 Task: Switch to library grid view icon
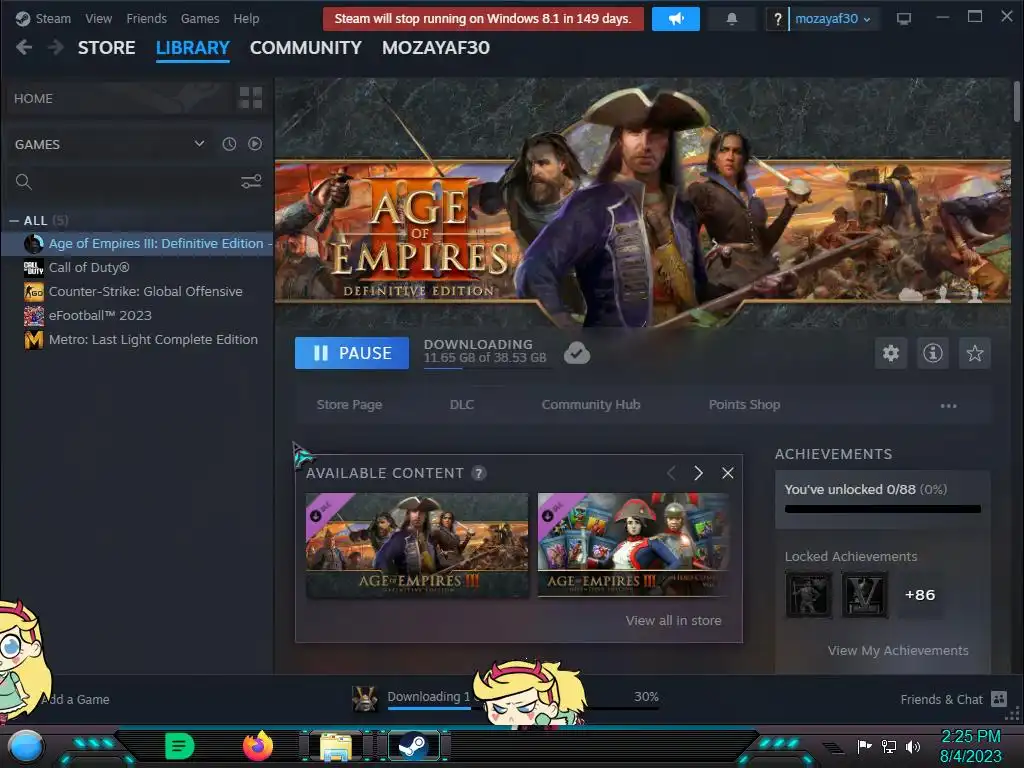tap(251, 98)
